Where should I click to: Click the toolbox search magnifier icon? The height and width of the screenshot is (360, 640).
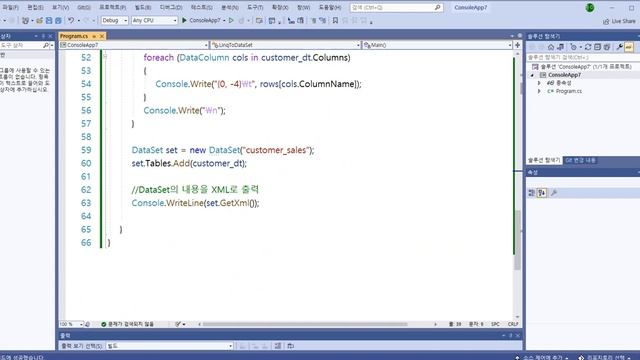click(46, 45)
